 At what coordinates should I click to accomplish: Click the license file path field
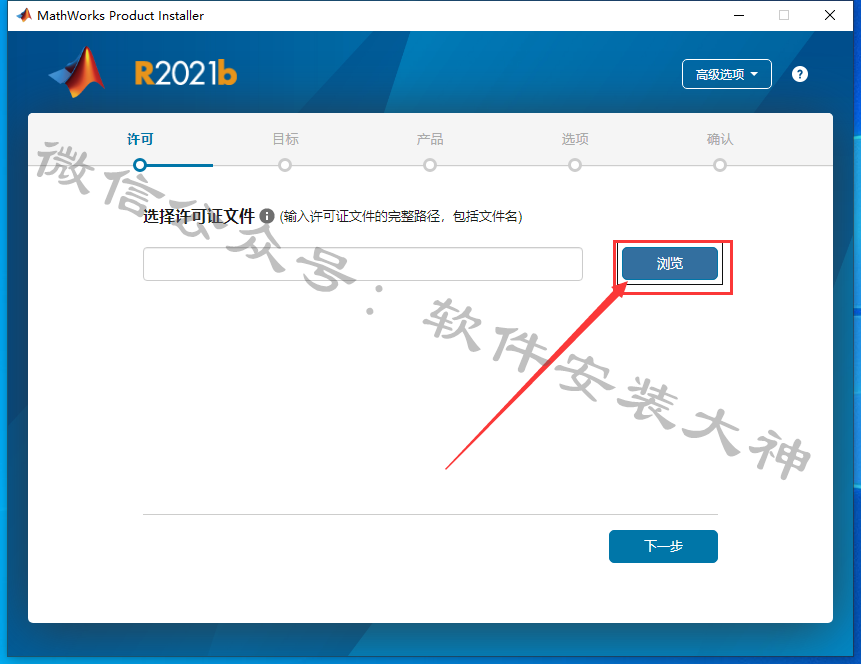click(x=363, y=264)
